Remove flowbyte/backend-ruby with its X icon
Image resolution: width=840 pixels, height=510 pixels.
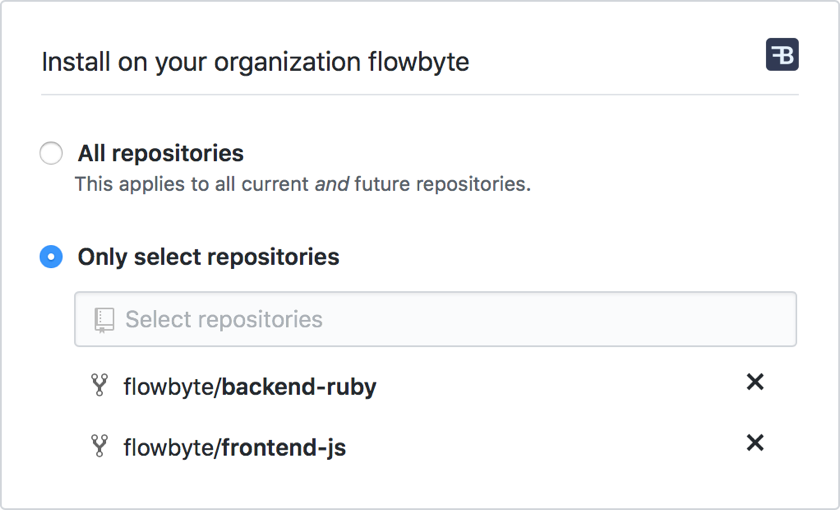[755, 382]
